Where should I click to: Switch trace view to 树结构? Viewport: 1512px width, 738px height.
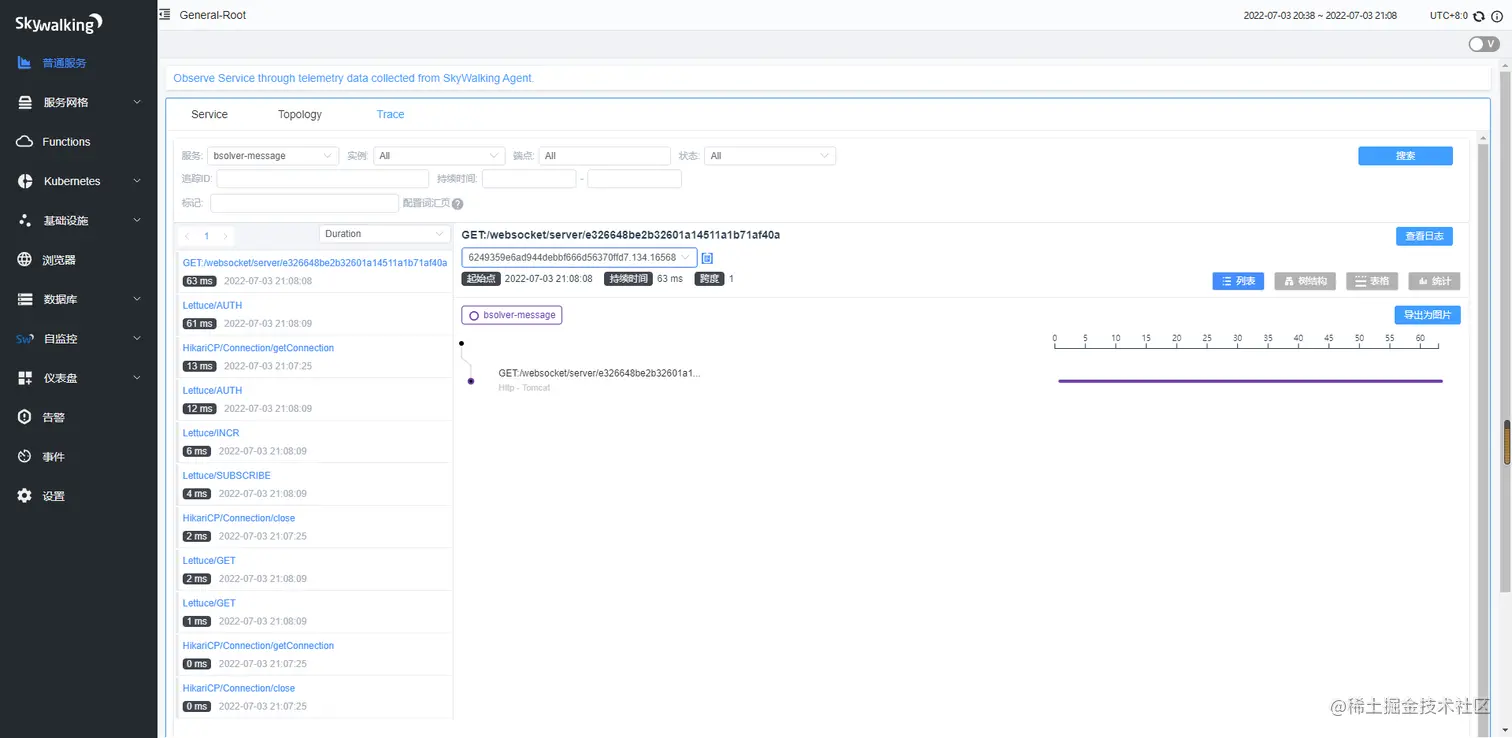[1305, 281]
